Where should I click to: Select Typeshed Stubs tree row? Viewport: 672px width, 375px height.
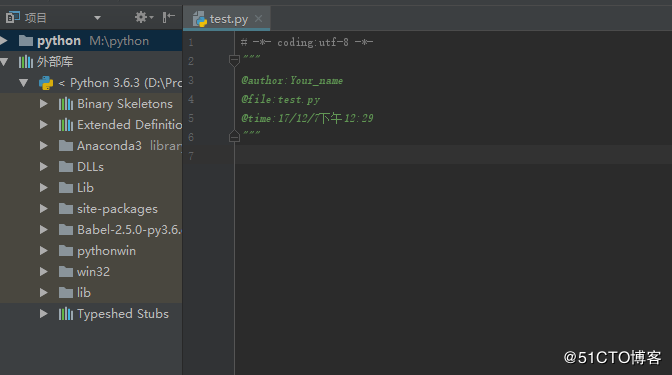coord(91,314)
